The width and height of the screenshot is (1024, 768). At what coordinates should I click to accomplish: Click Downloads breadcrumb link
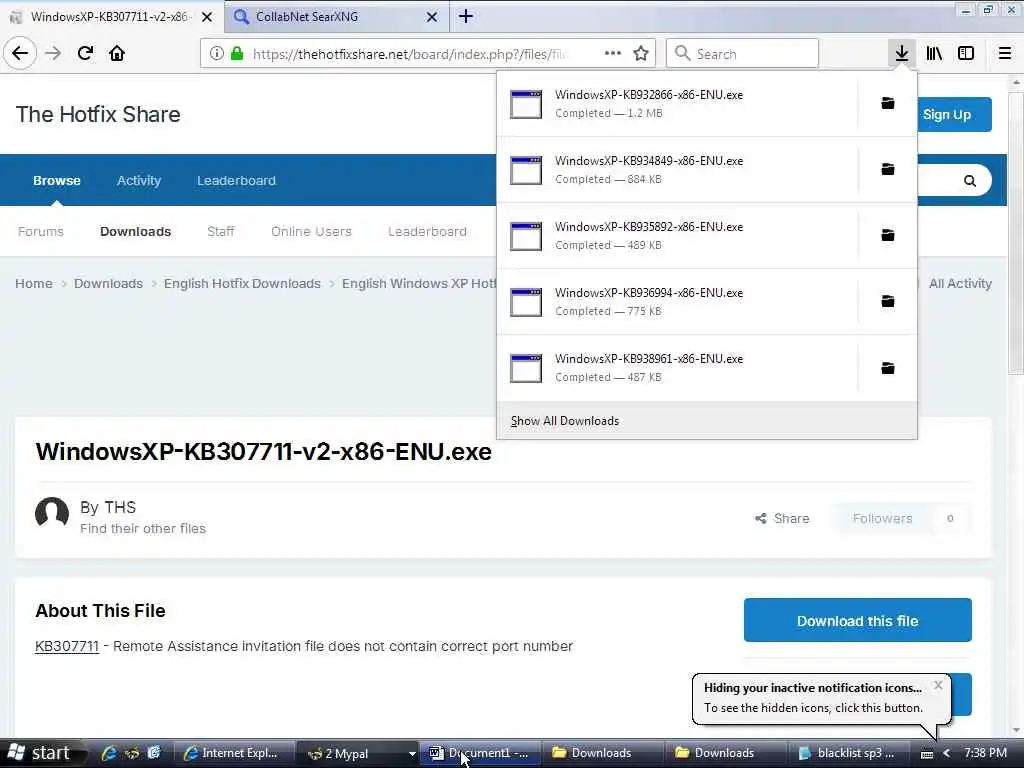[x=108, y=283]
